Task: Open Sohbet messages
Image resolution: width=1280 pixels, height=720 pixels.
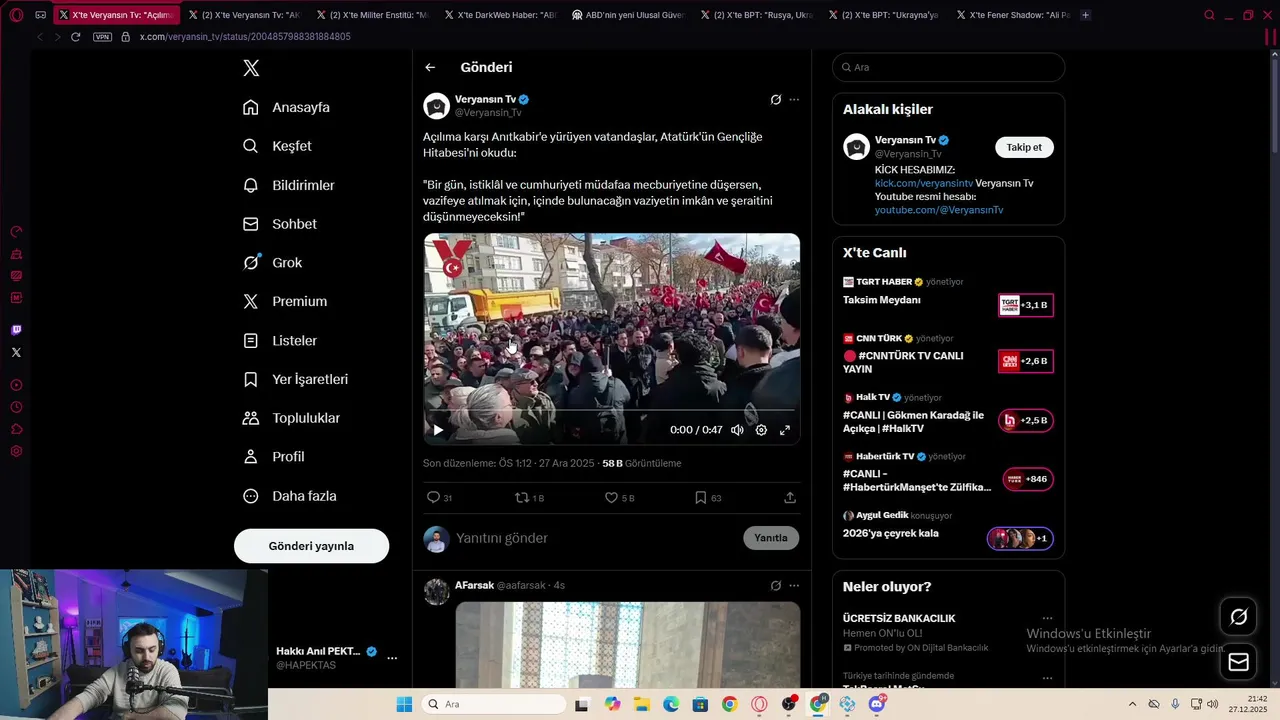Action: coord(279,224)
